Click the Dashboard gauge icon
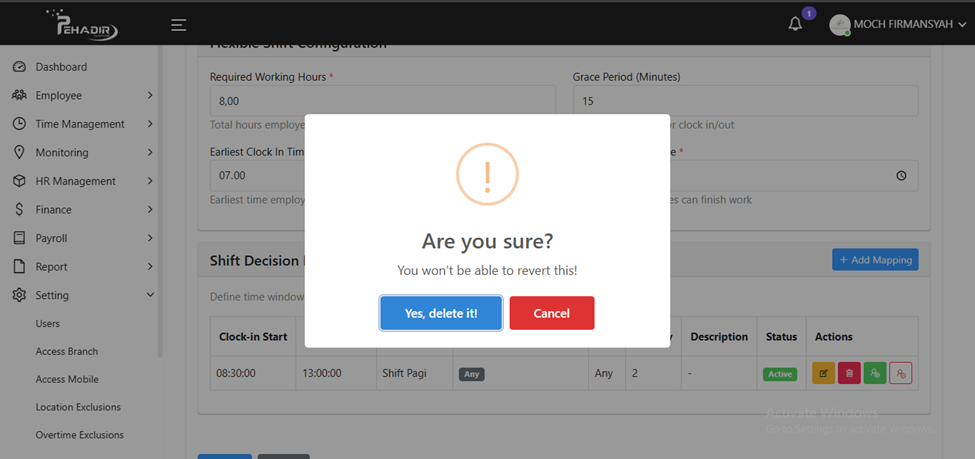Image resolution: width=975 pixels, height=459 pixels. [x=19, y=67]
